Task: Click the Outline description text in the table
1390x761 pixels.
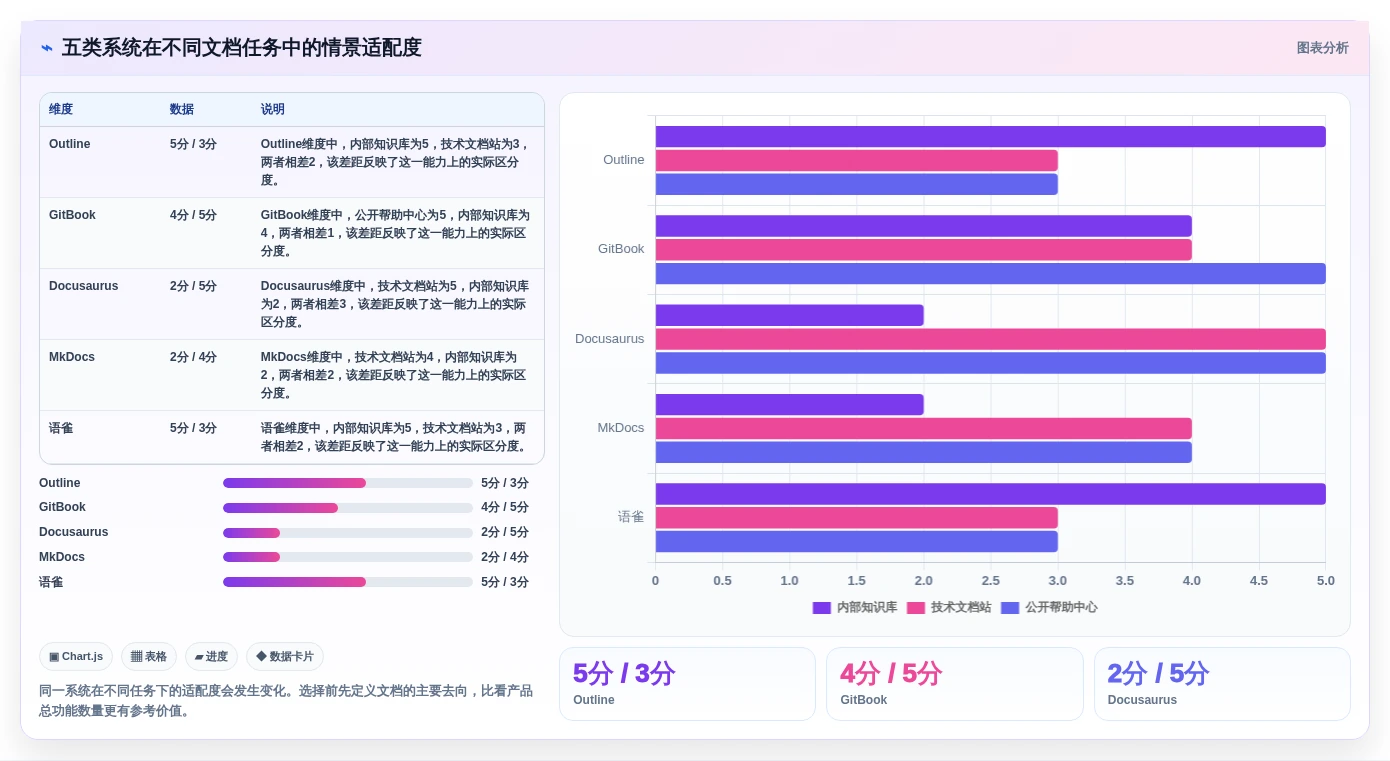Action: point(396,162)
